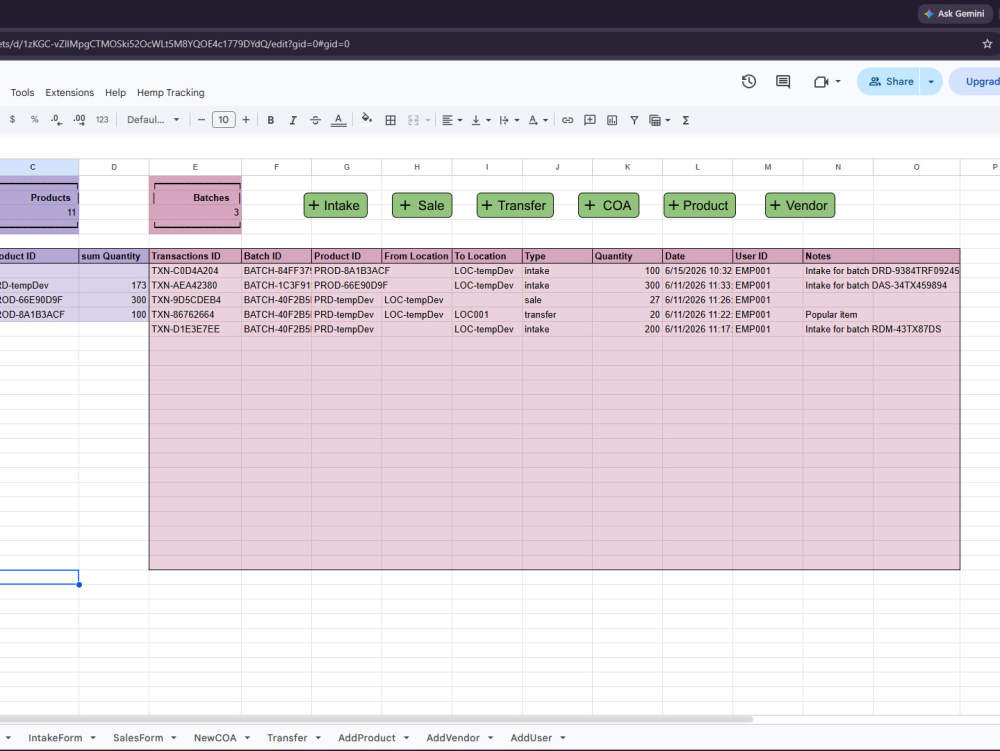
Task: Select the Batches count cell
Action: coord(197,212)
